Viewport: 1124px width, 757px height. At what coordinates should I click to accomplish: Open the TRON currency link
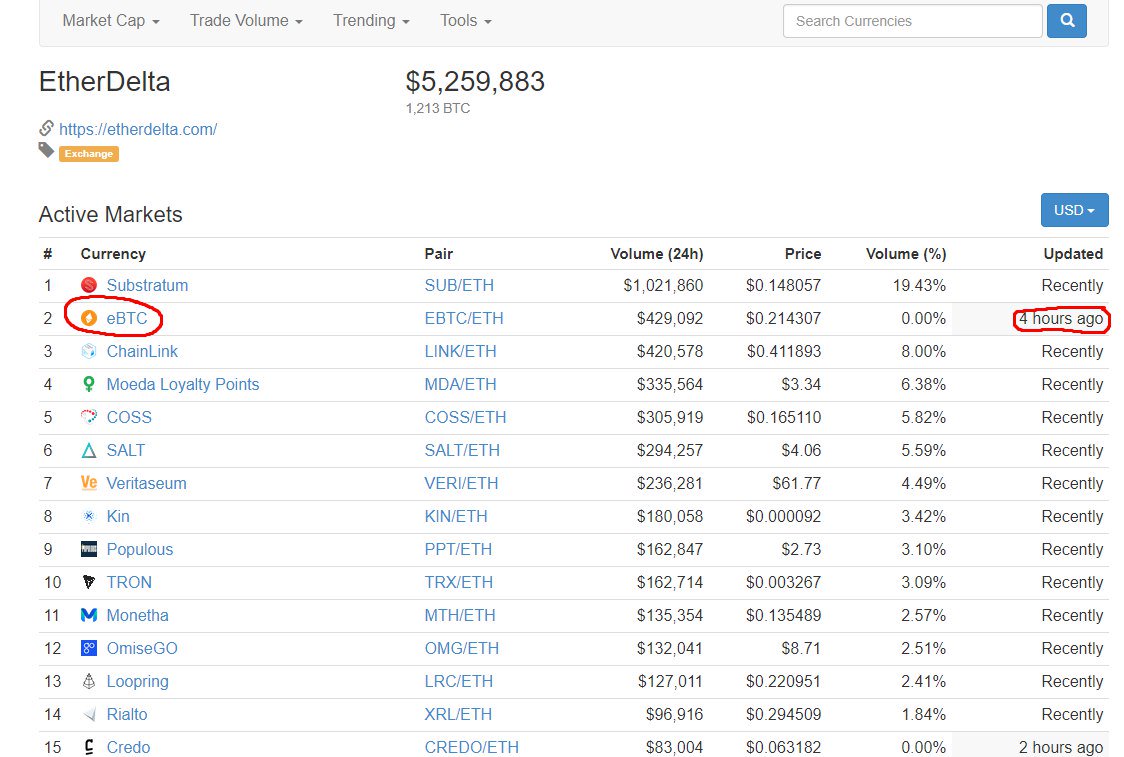pyautogui.click(x=129, y=582)
